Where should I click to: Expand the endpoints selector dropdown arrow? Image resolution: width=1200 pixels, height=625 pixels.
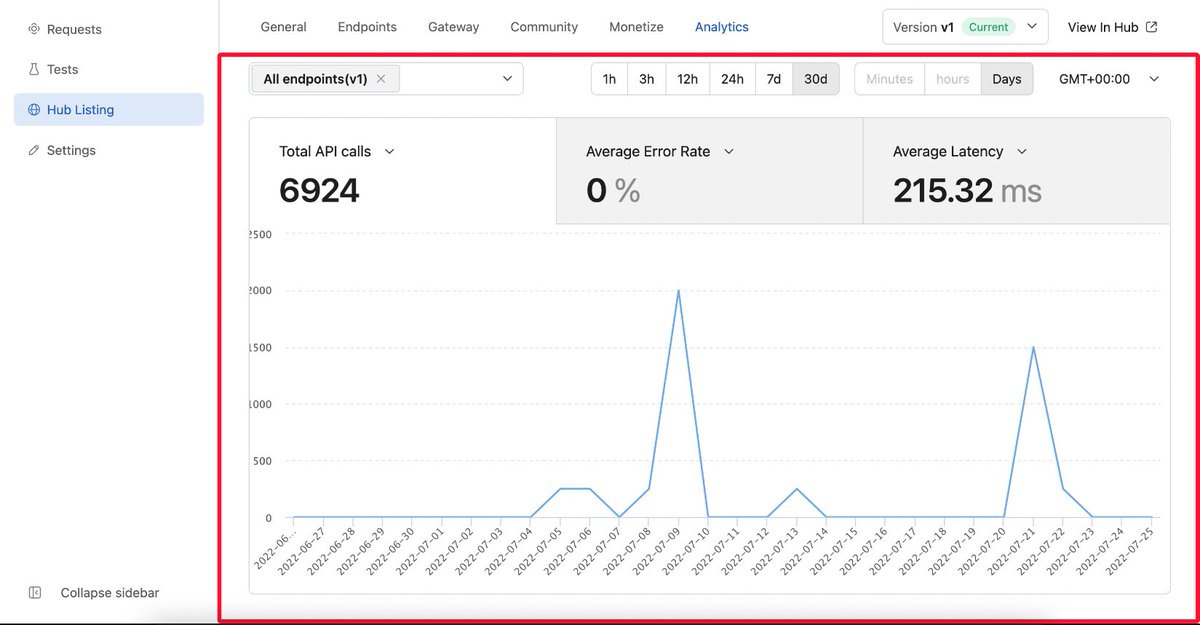(507, 79)
